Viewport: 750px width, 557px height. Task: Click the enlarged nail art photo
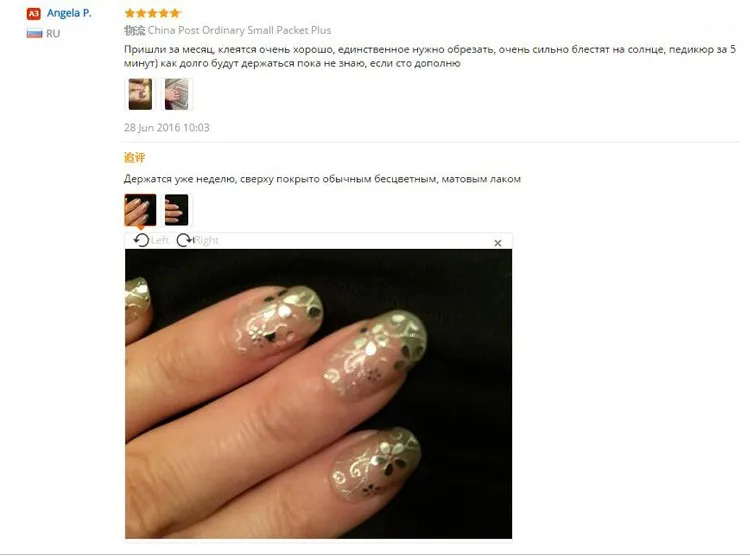point(319,393)
